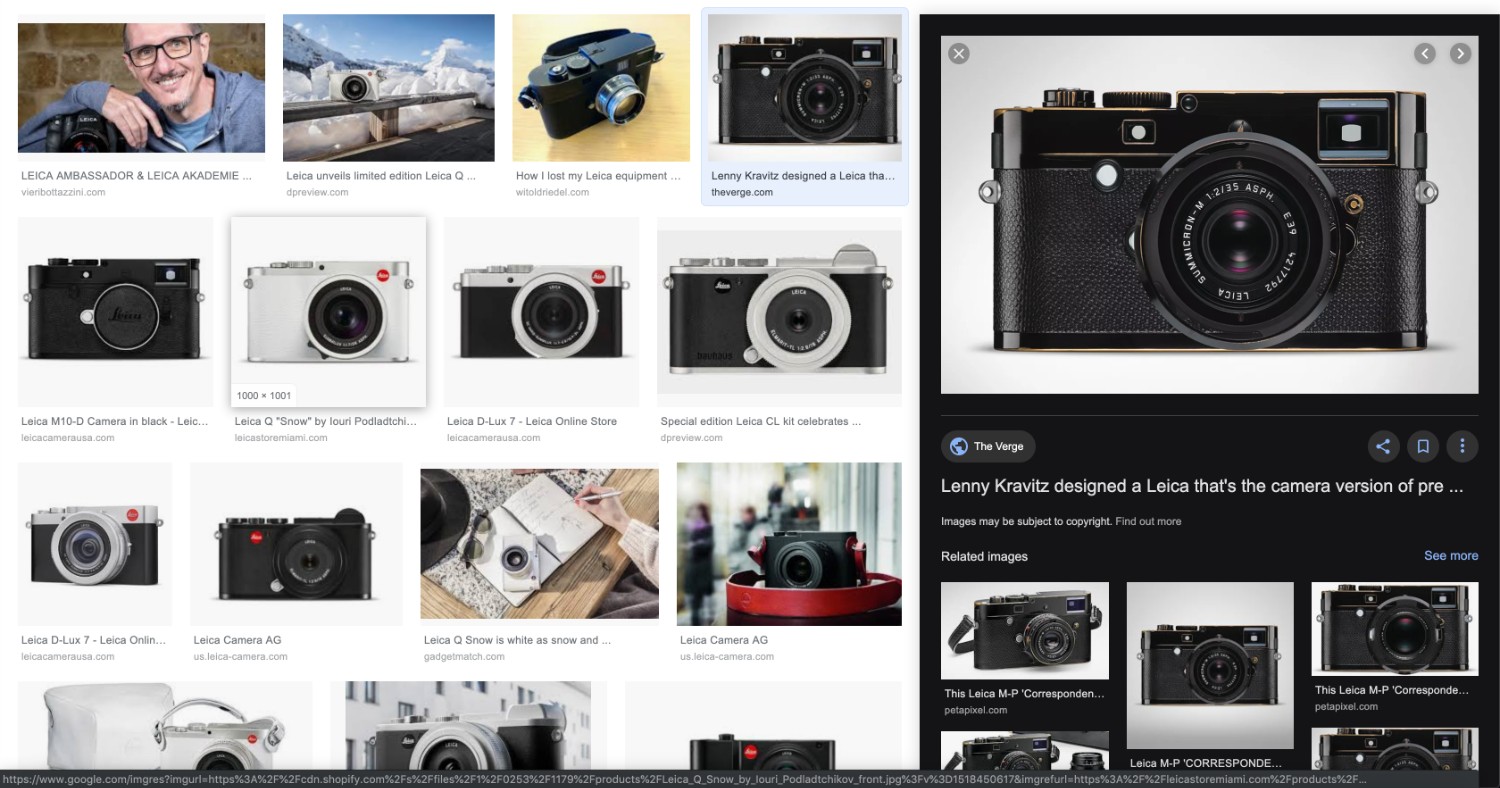
Task: Click the leicastoremiami.com source text
Action: click(x=281, y=438)
